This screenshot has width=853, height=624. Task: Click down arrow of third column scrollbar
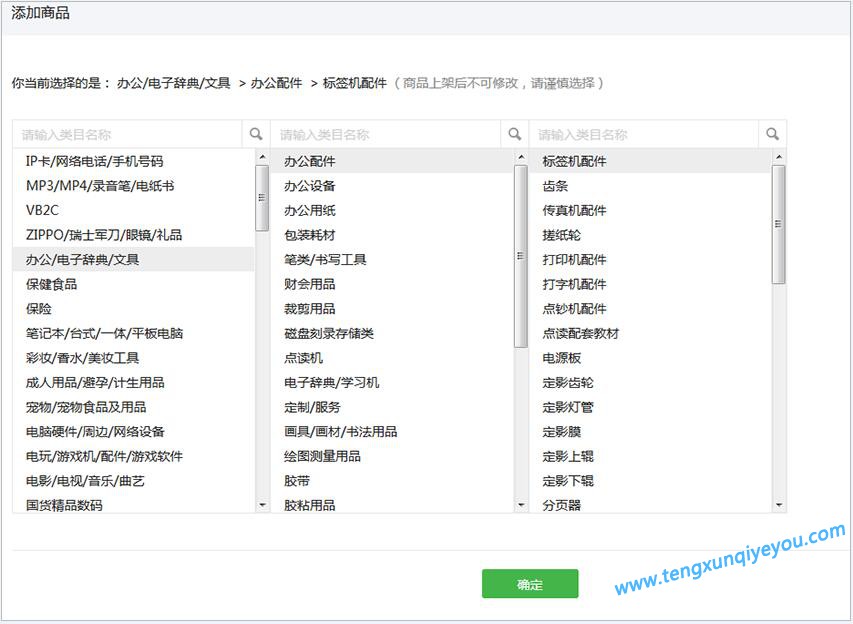[778, 505]
